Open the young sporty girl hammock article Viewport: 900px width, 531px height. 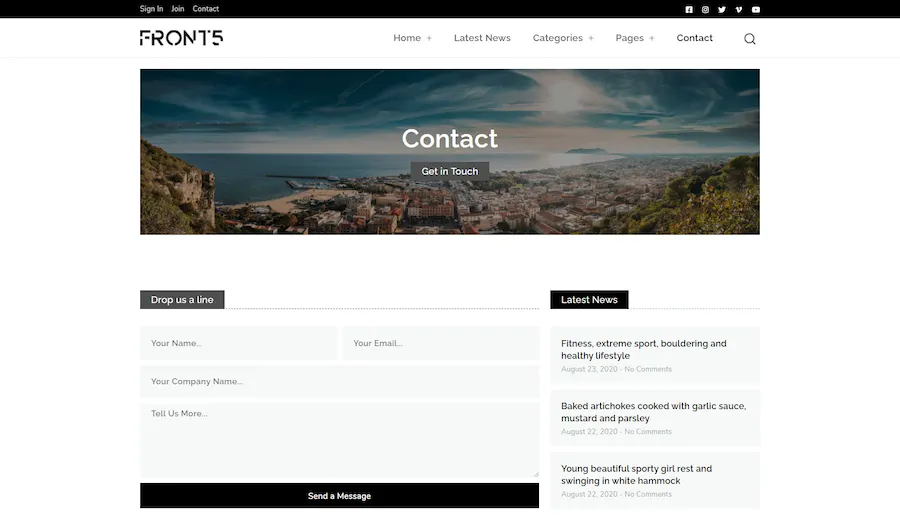pyautogui.click(x=636, y=475)
